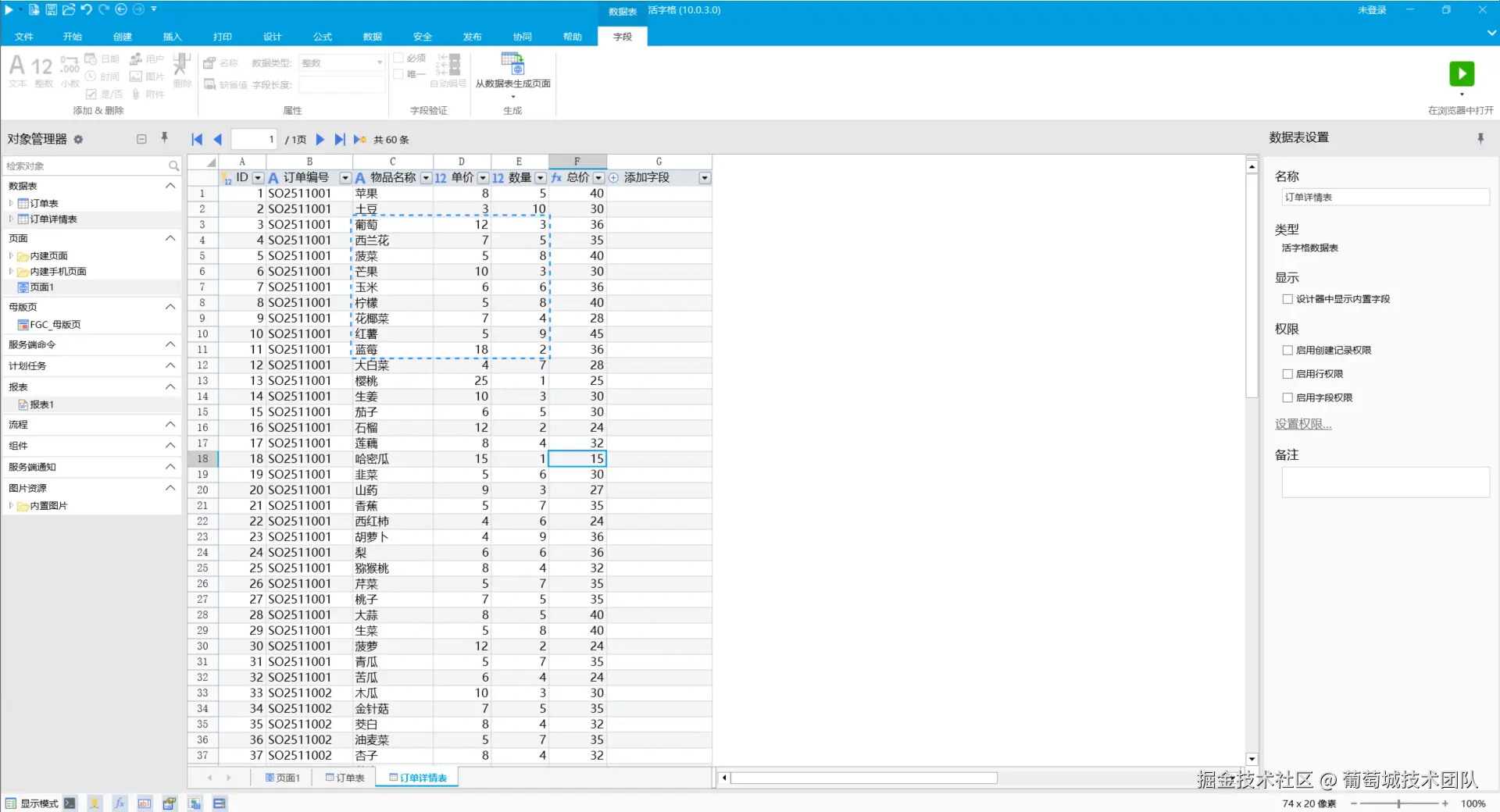Viewport: 1500px width, 812px height.
Task: Enable showing built-in fields in designer checkbox
Action: coord(1287,299)
